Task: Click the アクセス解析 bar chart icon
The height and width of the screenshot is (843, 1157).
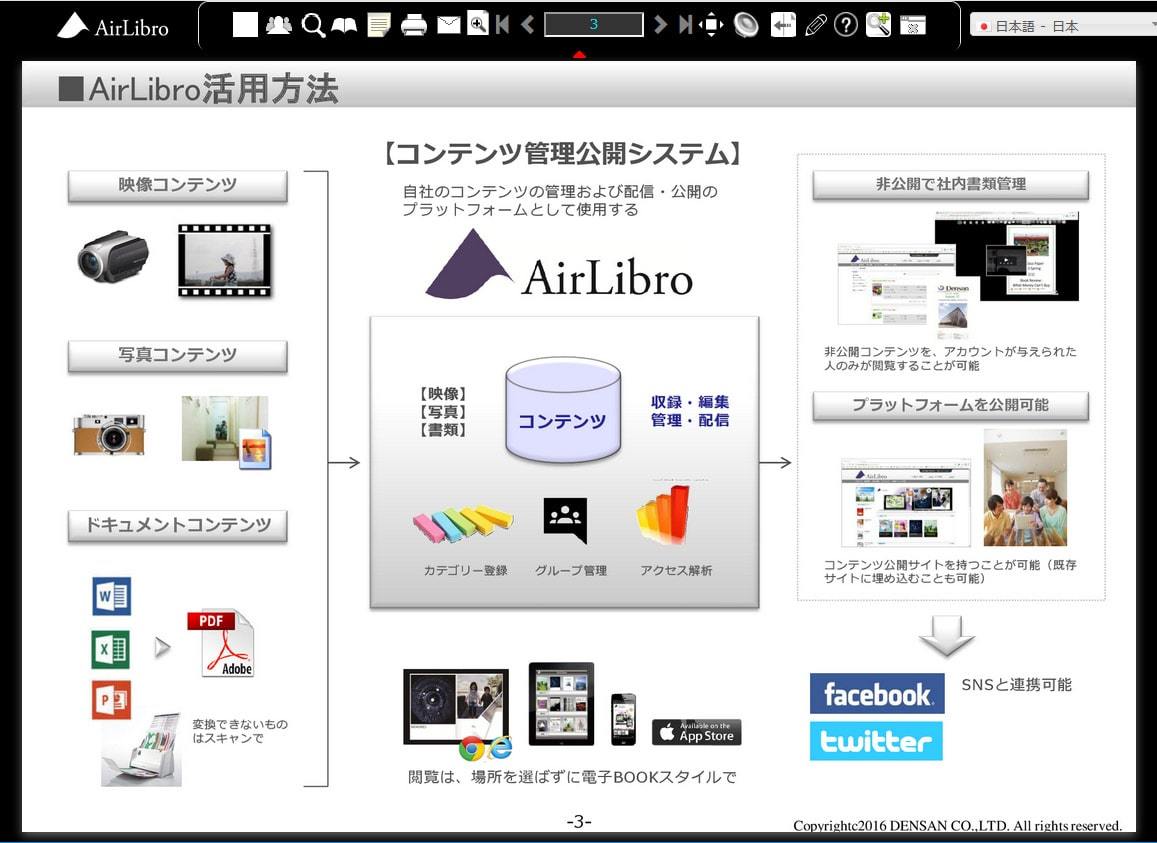Action: [664, 516]
